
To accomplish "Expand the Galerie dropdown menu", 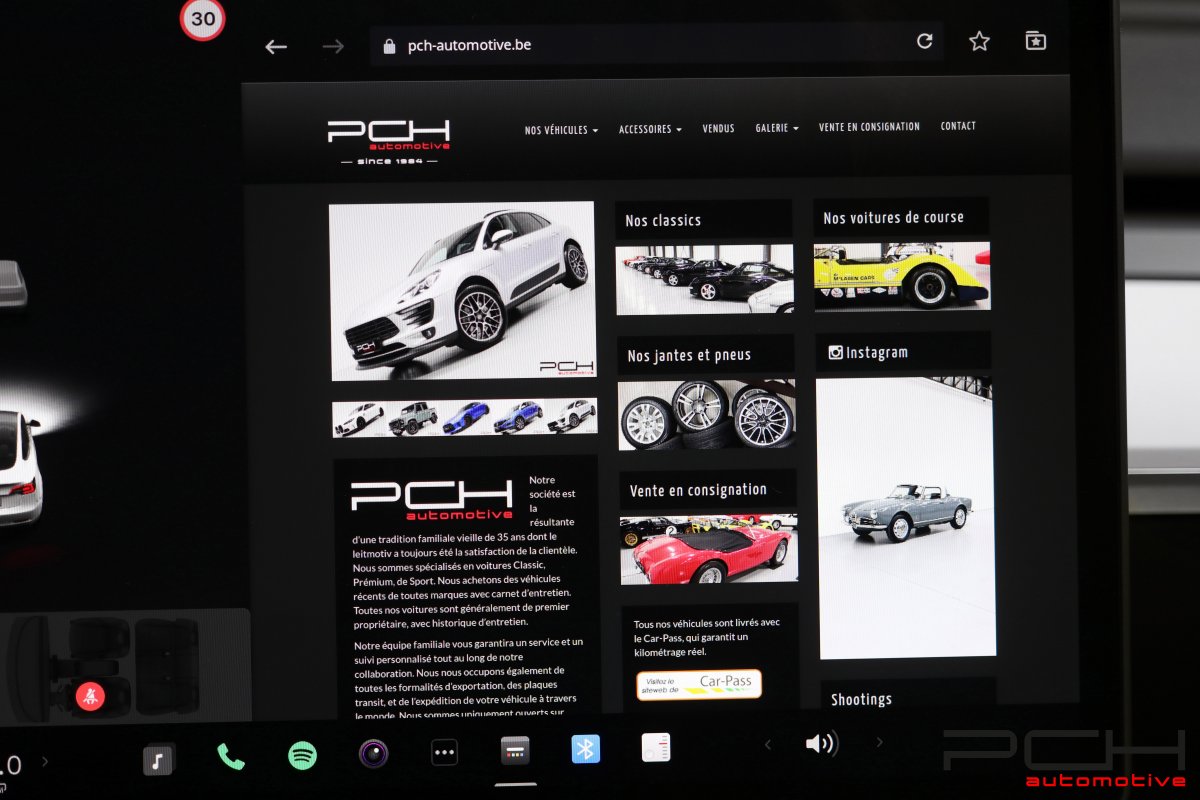I will 777,128.
